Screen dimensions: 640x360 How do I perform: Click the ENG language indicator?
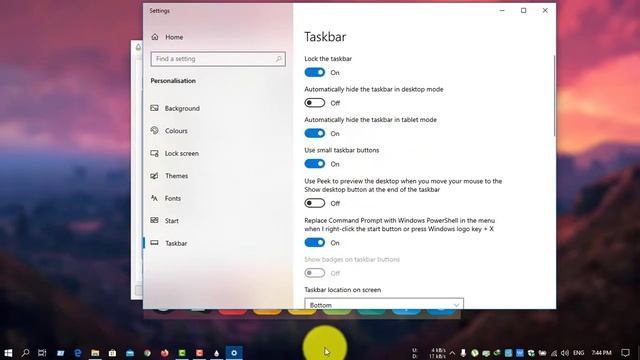click(x=578, y=353)
